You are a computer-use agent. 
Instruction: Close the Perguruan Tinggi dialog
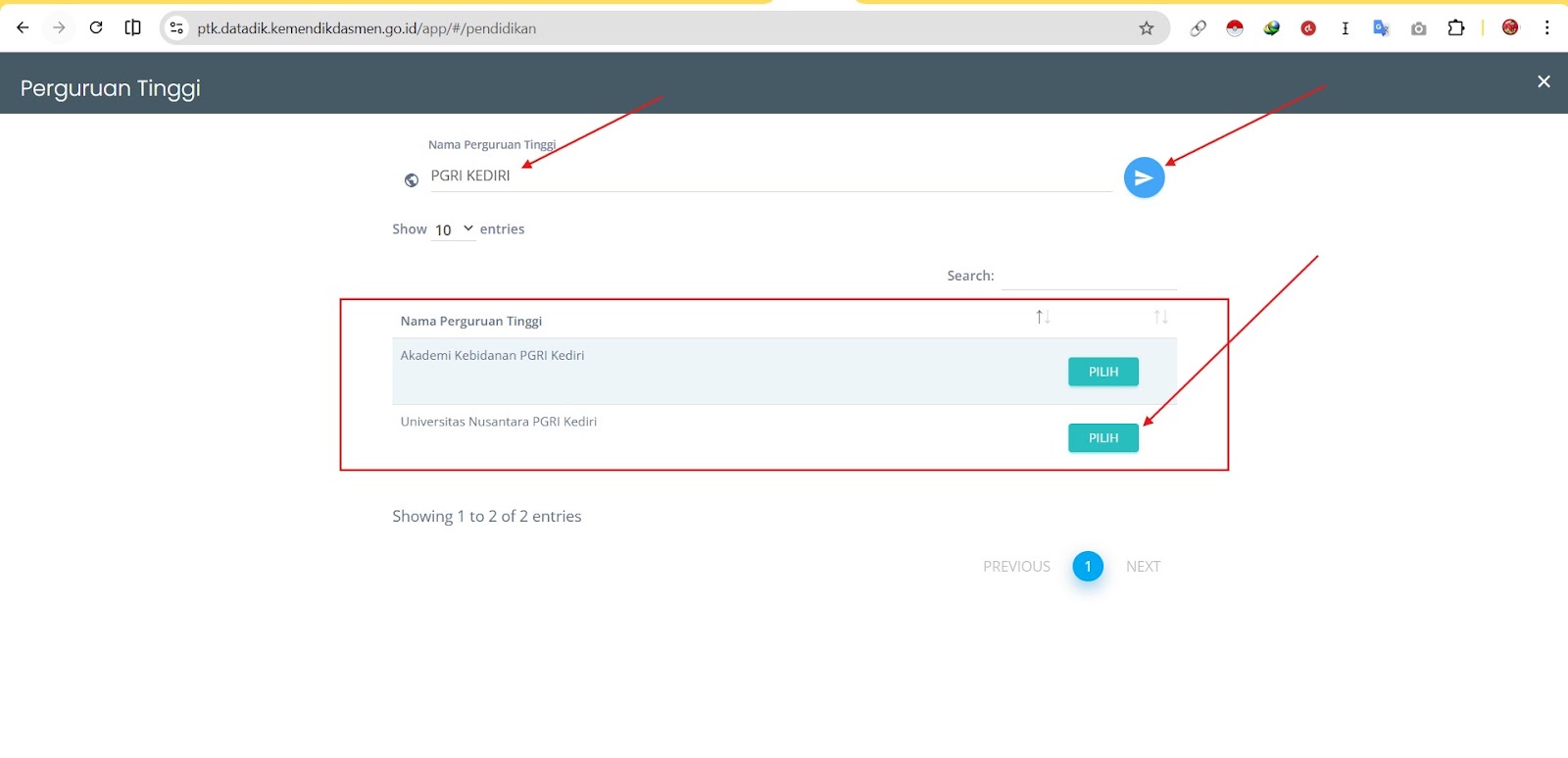pyautogui.click(x=1543, y=81)
